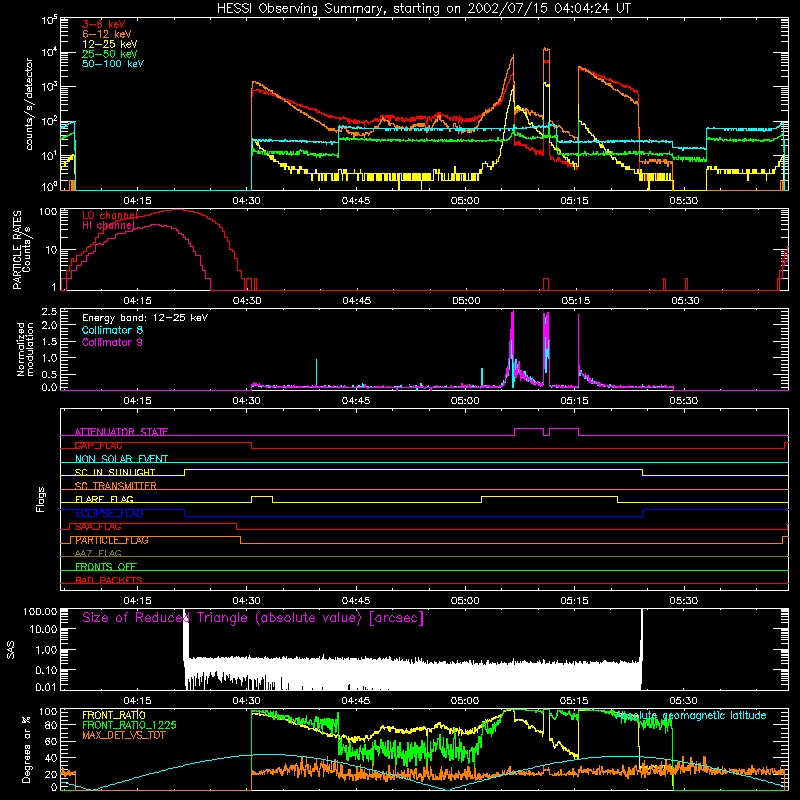Select the MAX_DET_VS_TOT legend label

point(124,735)
